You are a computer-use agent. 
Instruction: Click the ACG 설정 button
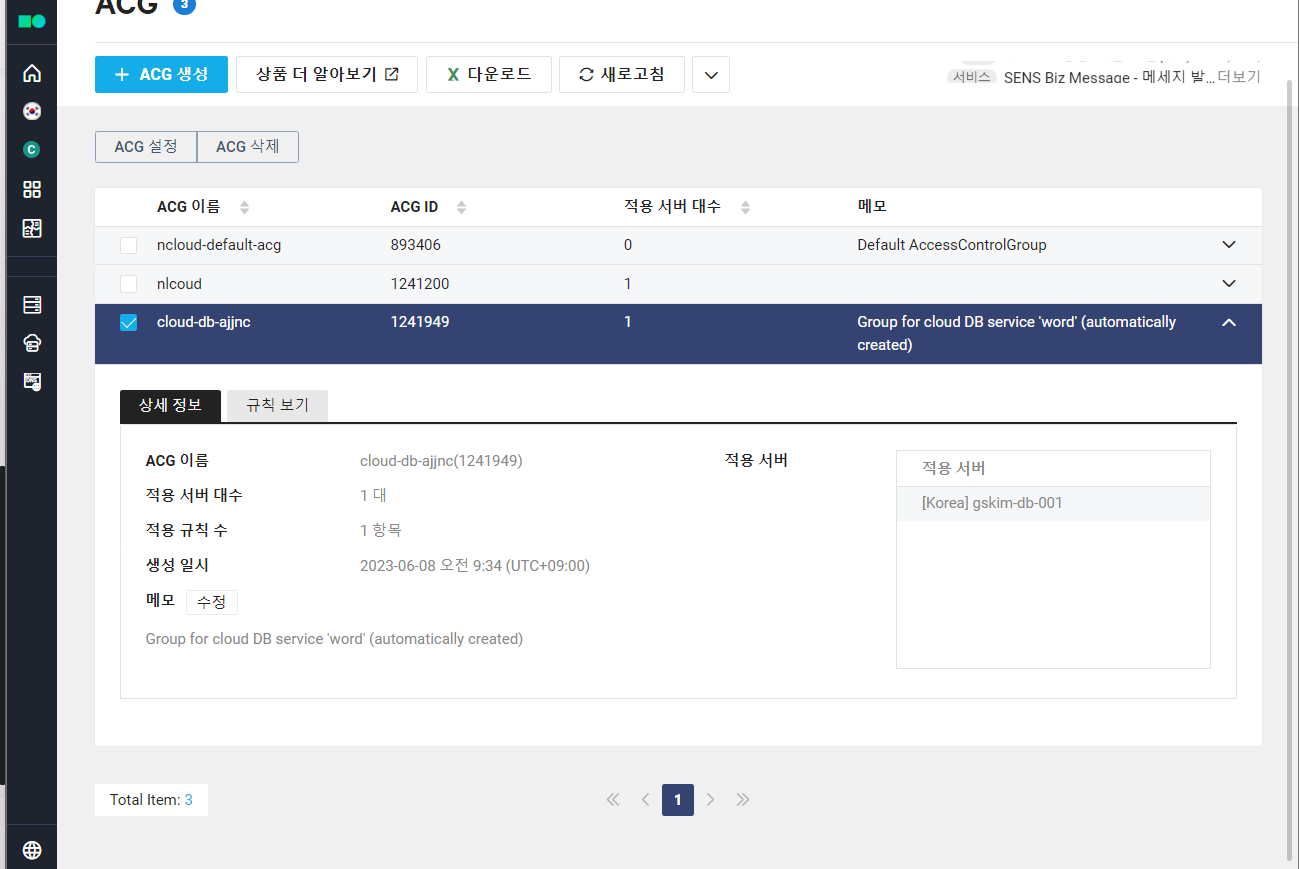146,146
